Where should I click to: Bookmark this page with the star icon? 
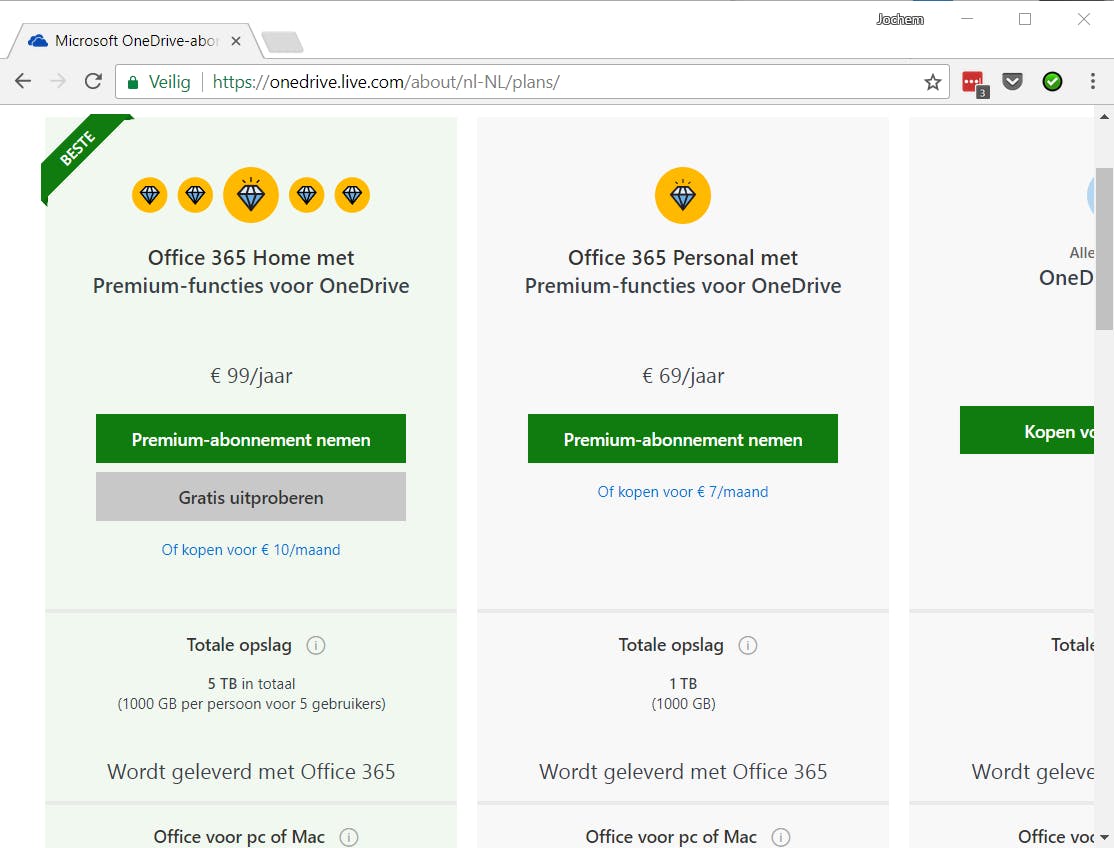click(x=932, y=82)
